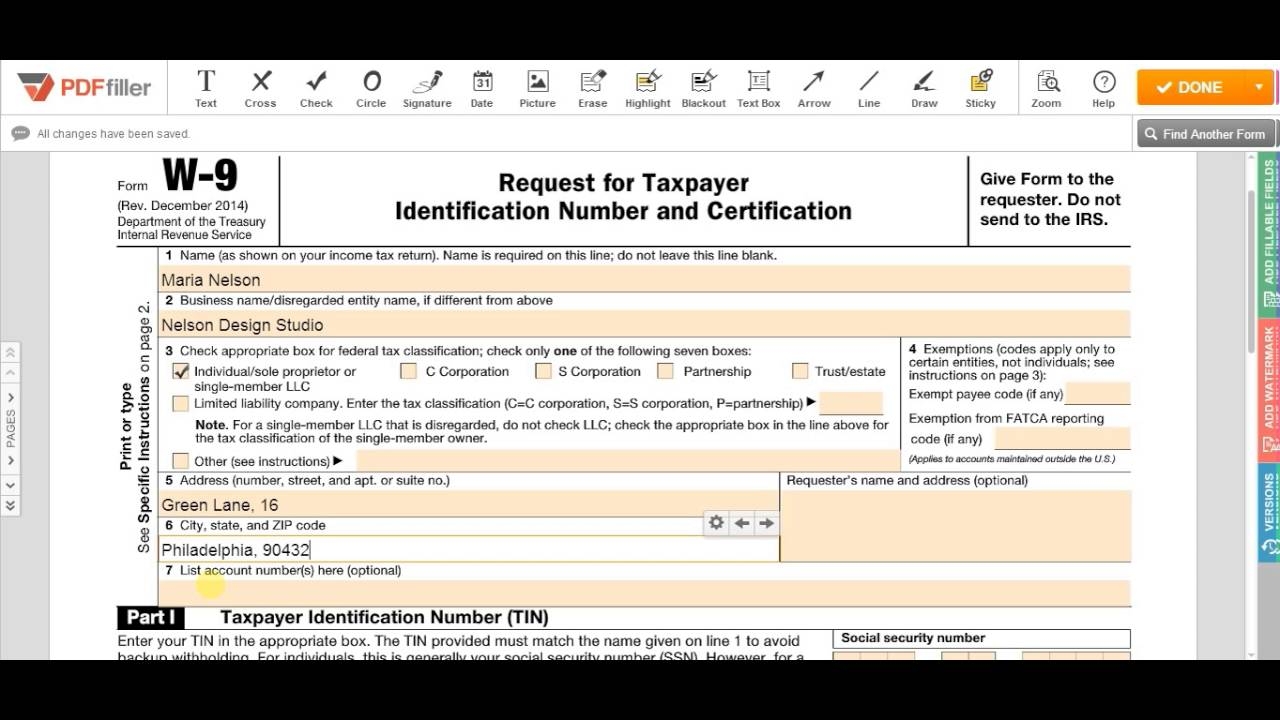Check the C Corporation box

click(x=408, y=372)
